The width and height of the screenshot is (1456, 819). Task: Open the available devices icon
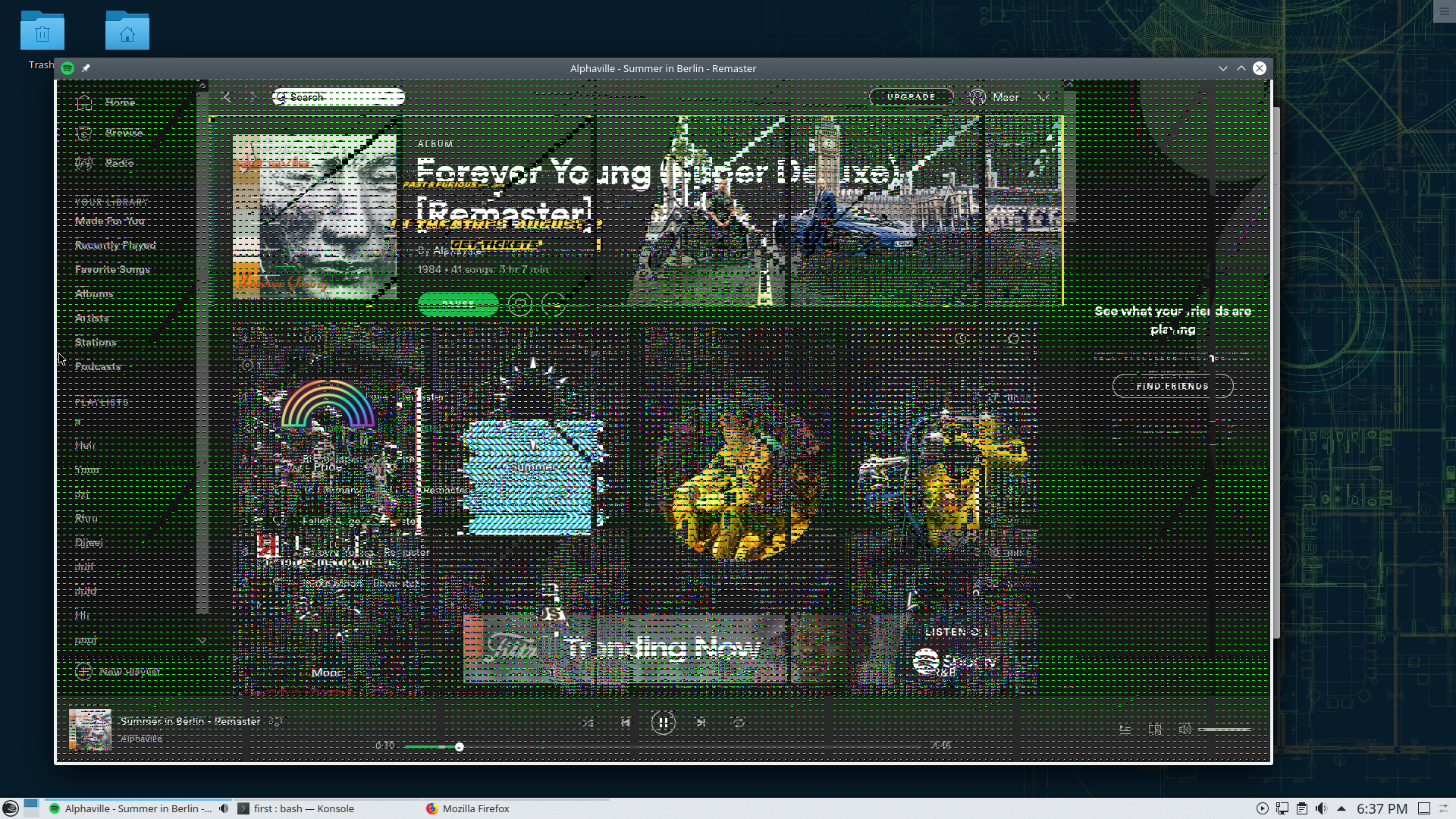1156,728
